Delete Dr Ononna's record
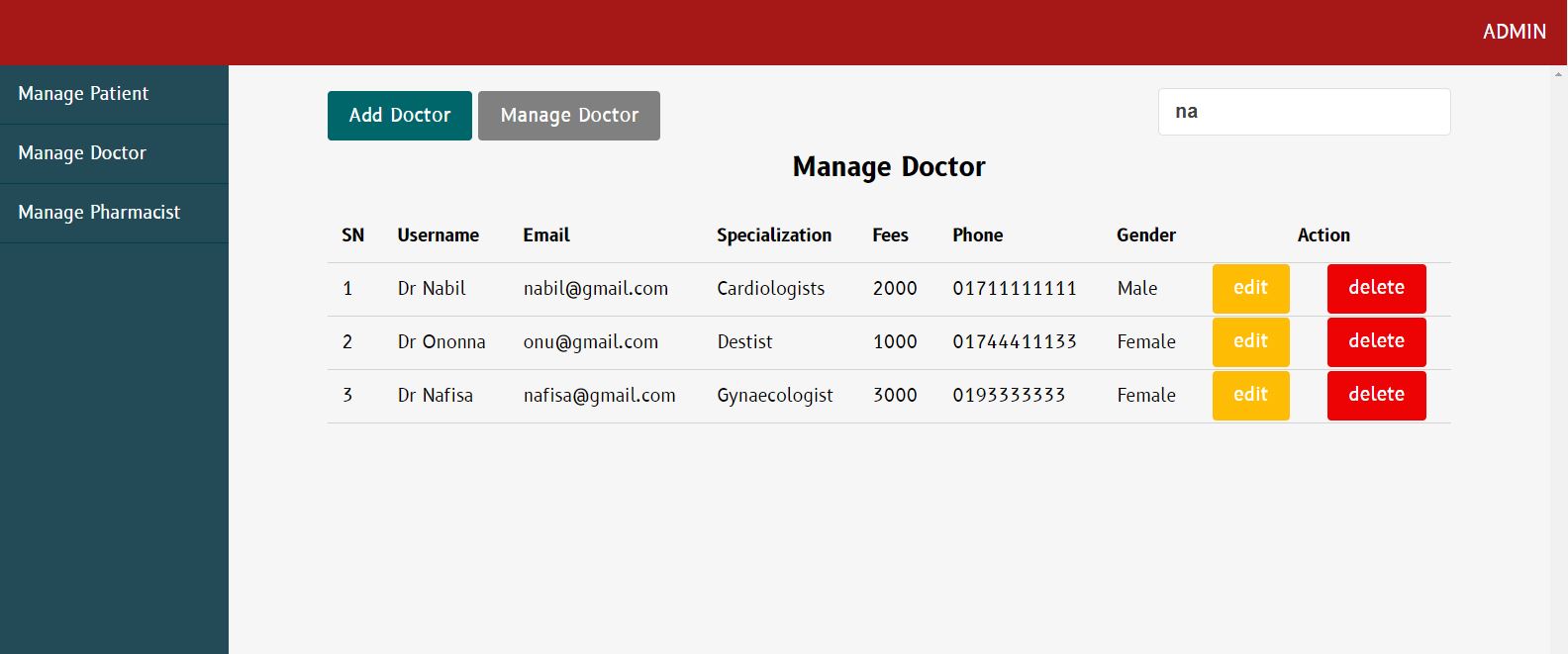 [x=1377, y=341]
